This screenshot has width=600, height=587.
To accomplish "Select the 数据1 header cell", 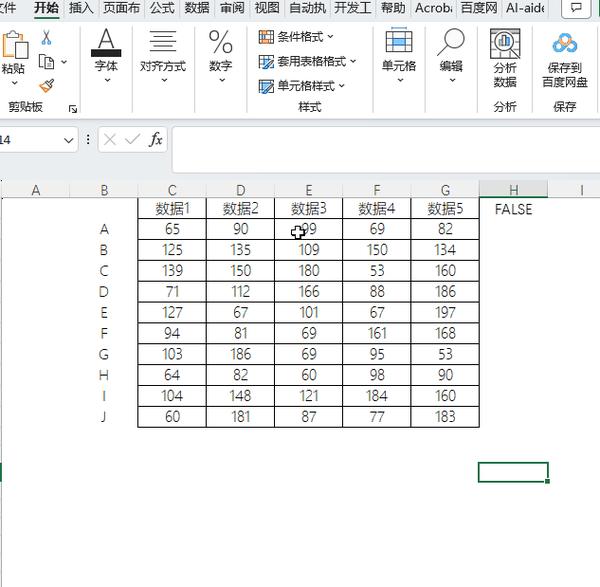I will [x=172, y=209].
